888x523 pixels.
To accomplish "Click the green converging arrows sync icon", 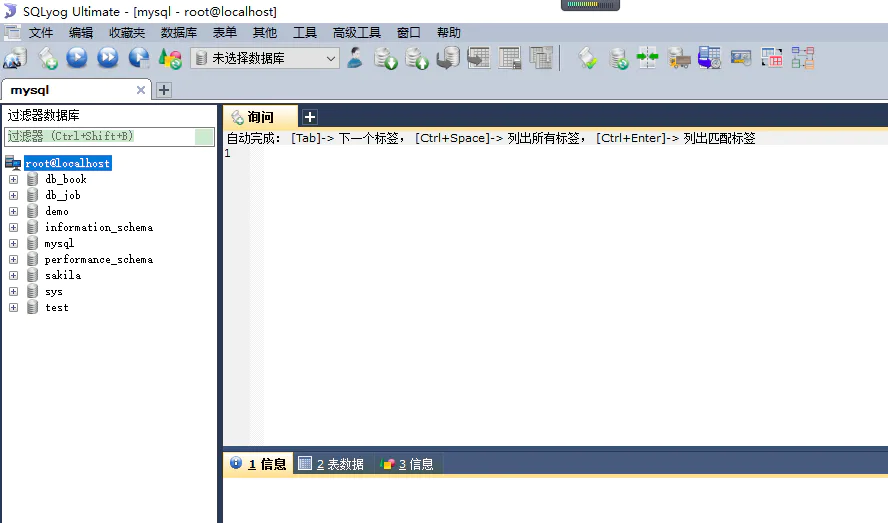I will tap(647, 58).
